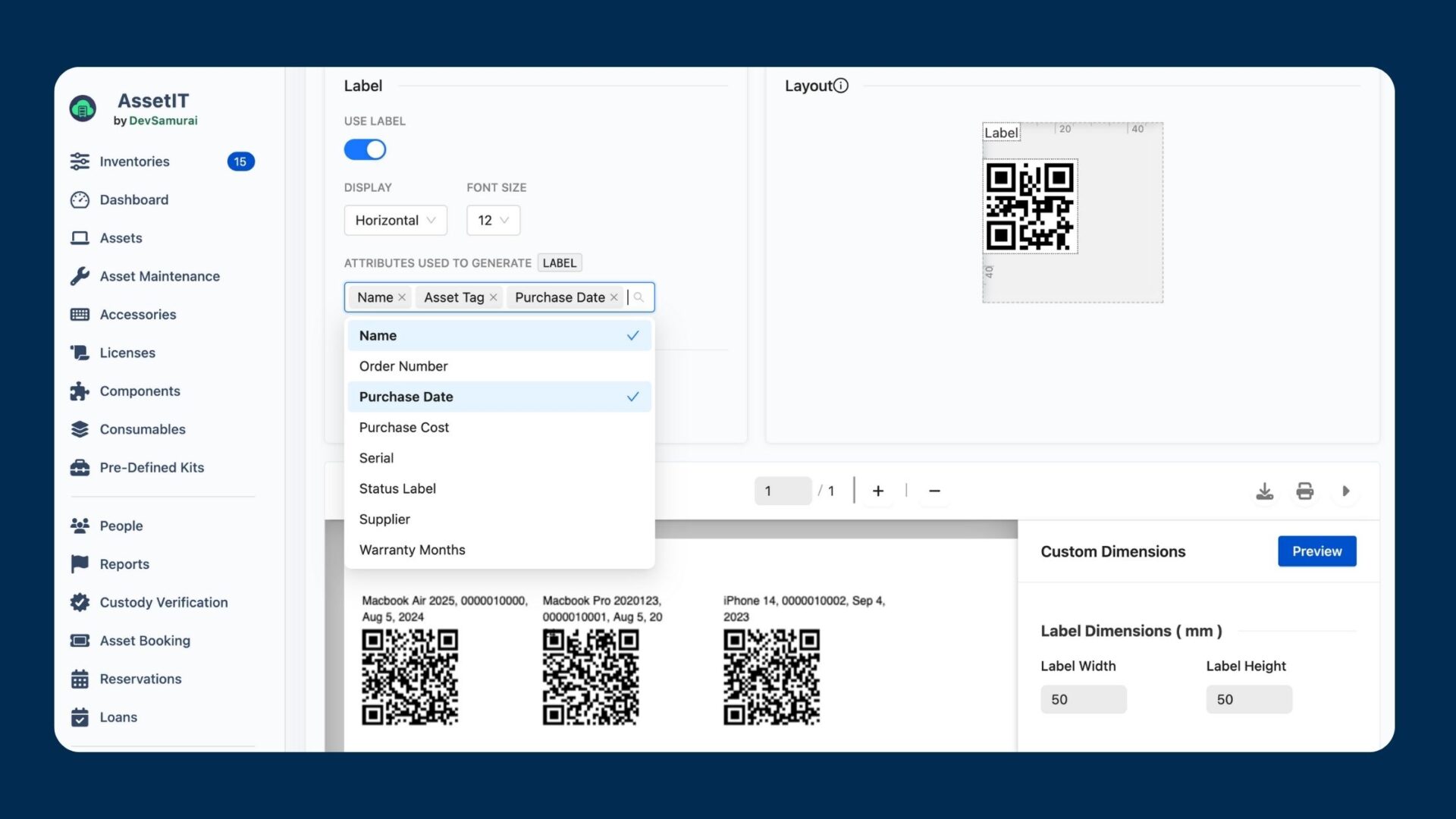This screenshot has height=819, width=1456.
Task: Open the Reservations page
Action: (x=141, y=679)
